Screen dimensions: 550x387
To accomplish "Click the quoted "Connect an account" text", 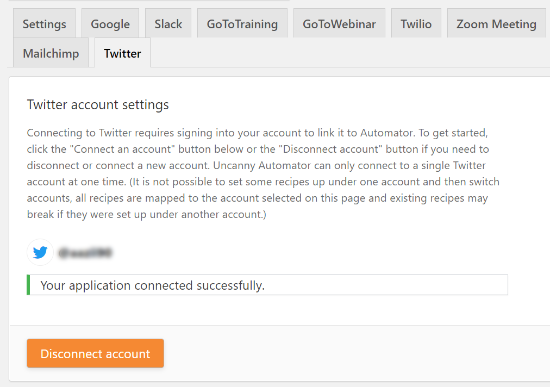I will 122,149.
